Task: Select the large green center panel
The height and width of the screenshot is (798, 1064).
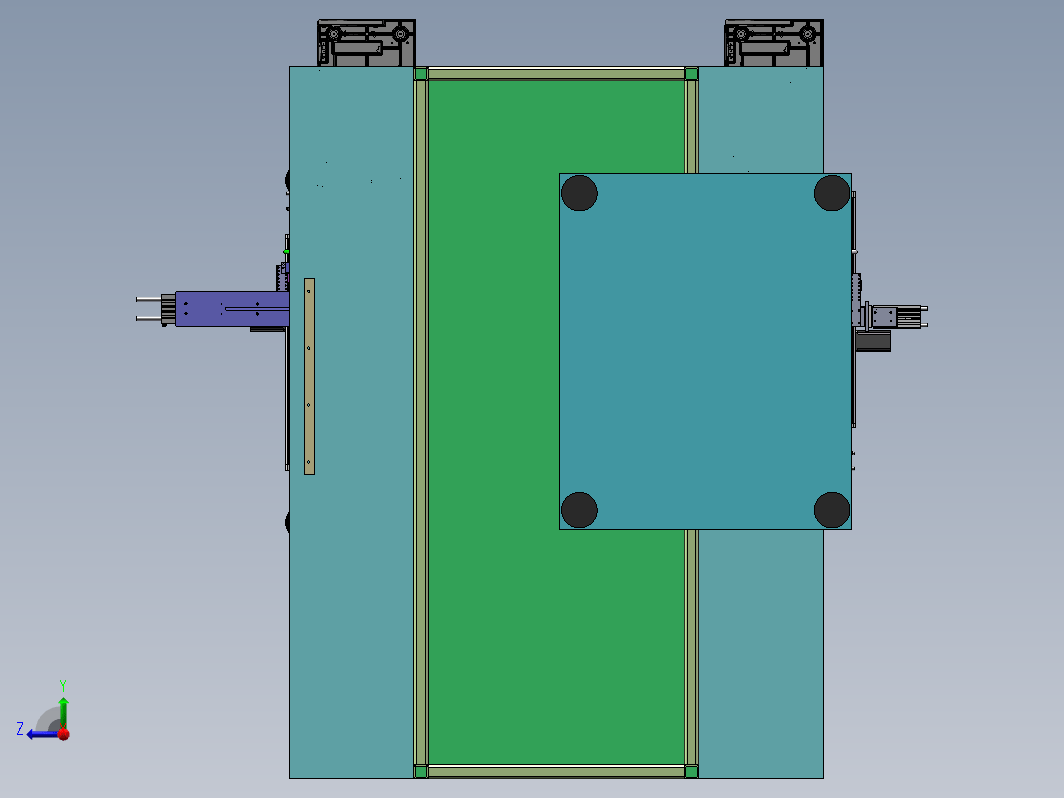Action: [x=495, y=421]
